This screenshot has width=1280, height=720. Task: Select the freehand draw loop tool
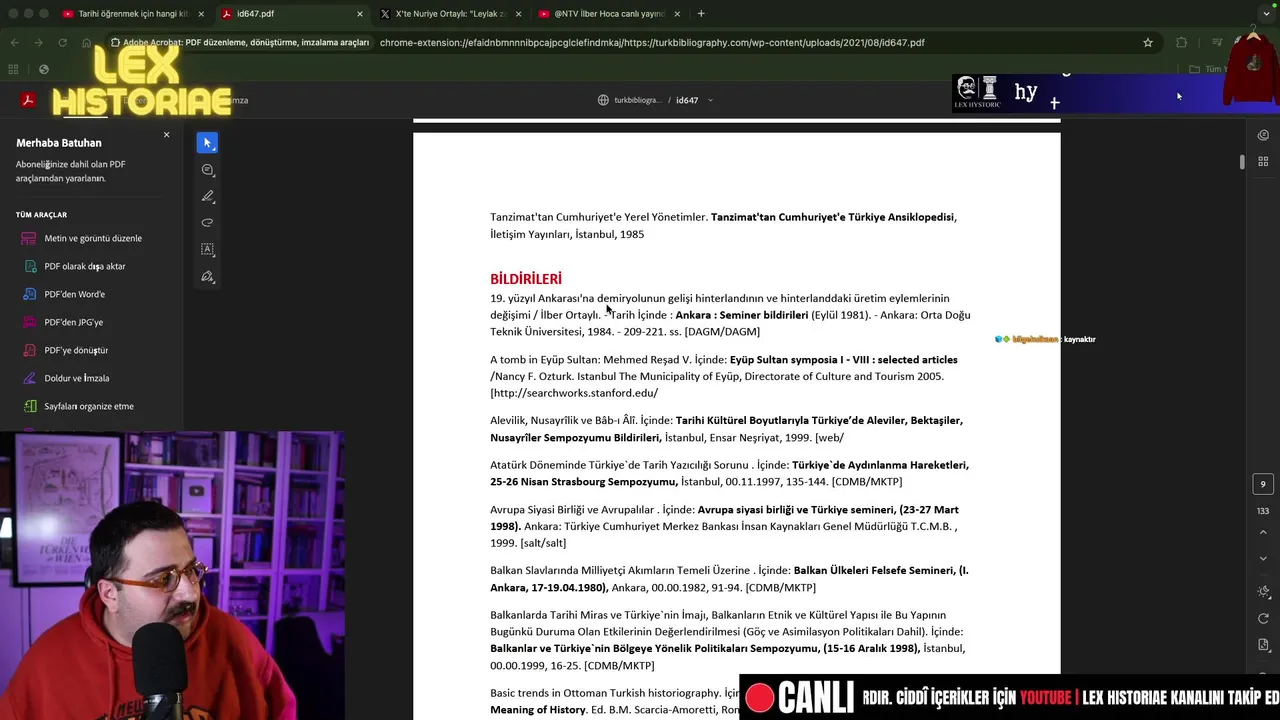207,223
